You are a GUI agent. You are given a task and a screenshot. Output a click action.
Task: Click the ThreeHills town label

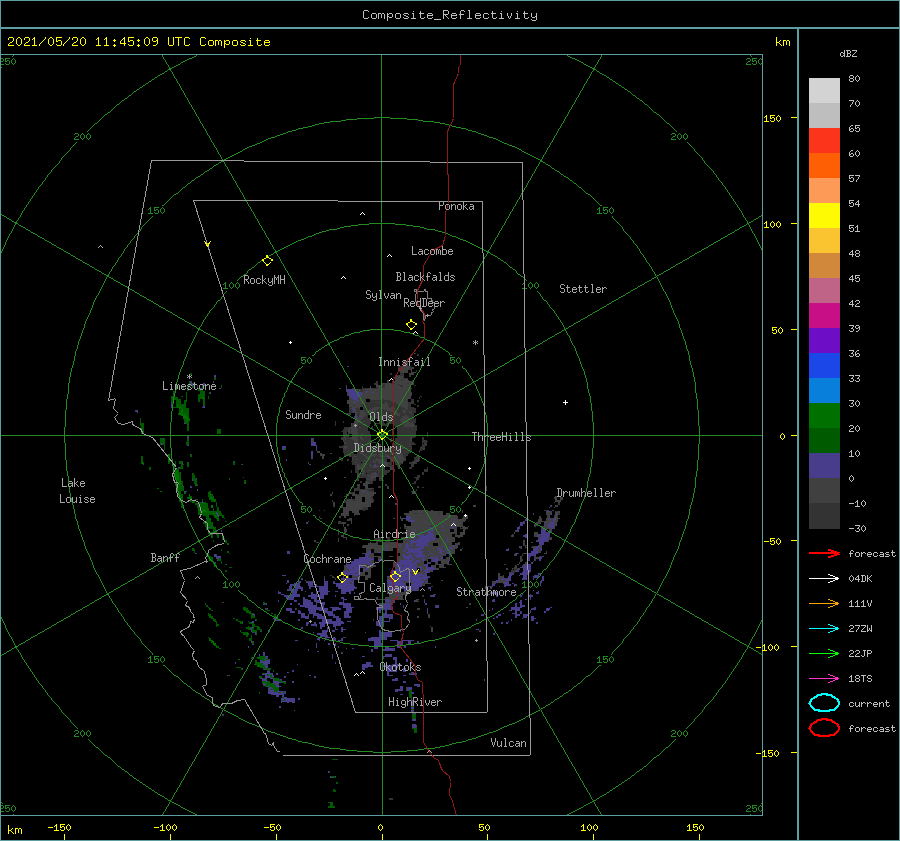[501, 437]
